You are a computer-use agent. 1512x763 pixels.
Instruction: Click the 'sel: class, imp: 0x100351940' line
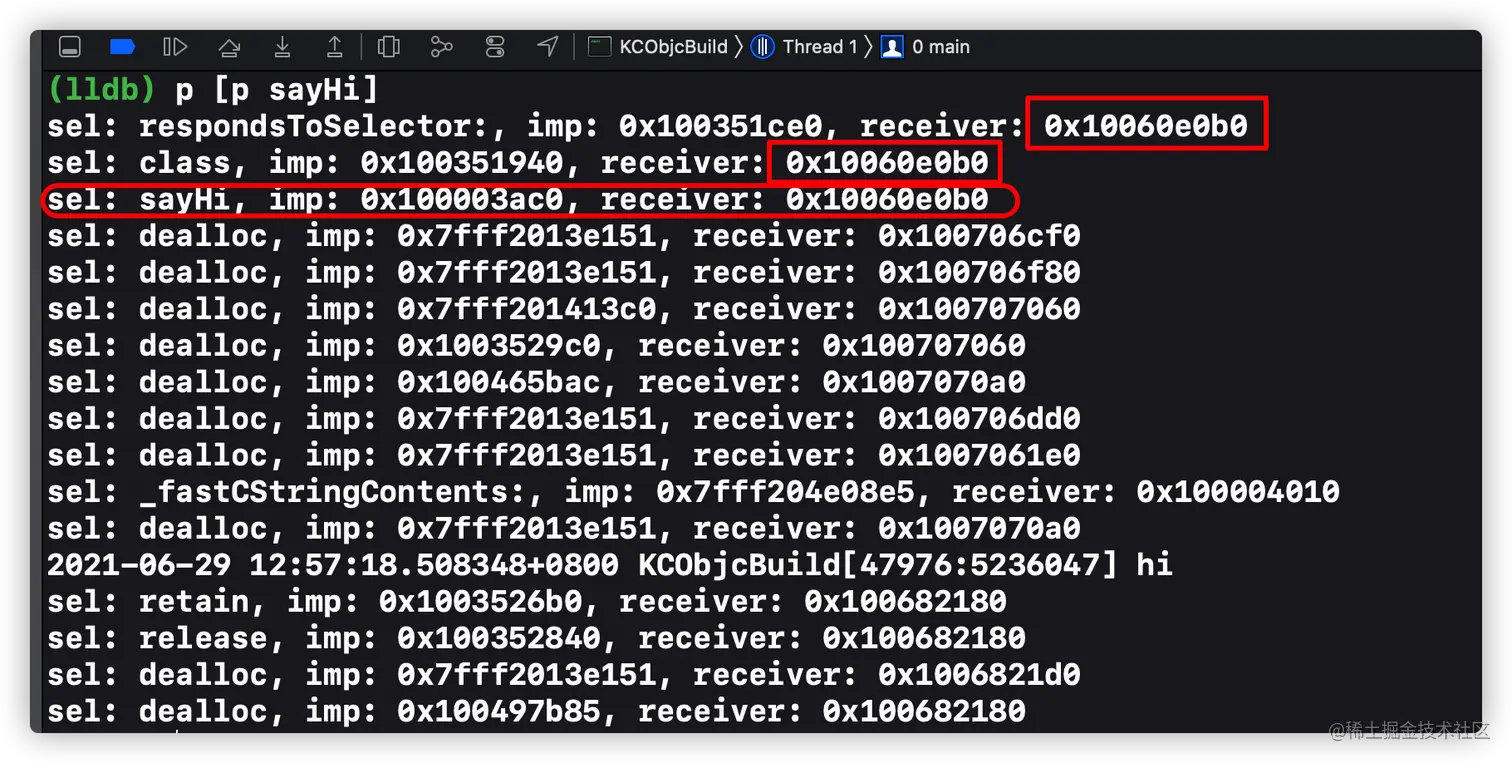click(x=517, y=162)
